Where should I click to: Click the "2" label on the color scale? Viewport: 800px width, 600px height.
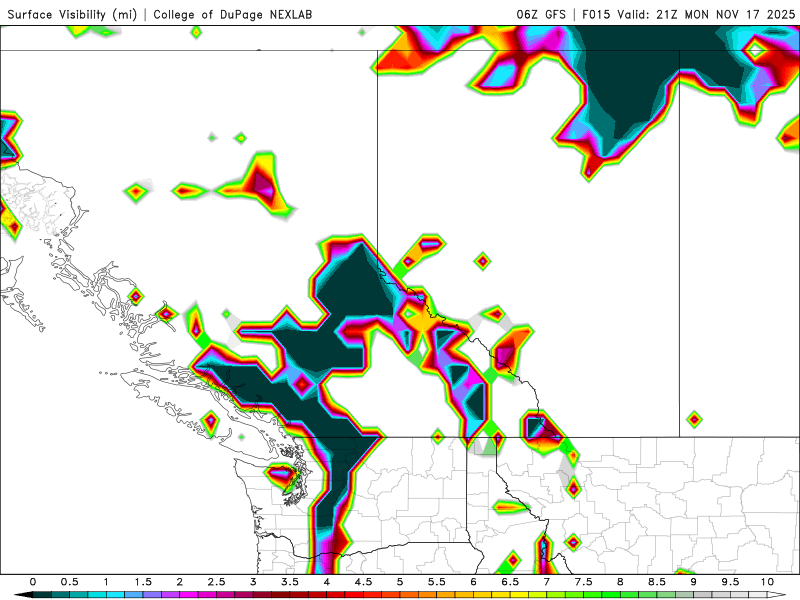[180, 582]
